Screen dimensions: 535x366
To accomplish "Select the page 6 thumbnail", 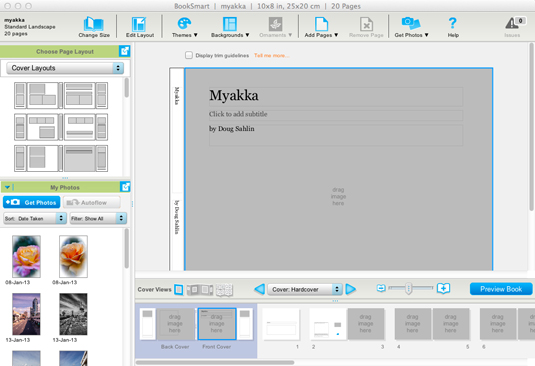I will click(x=498, y=324).
